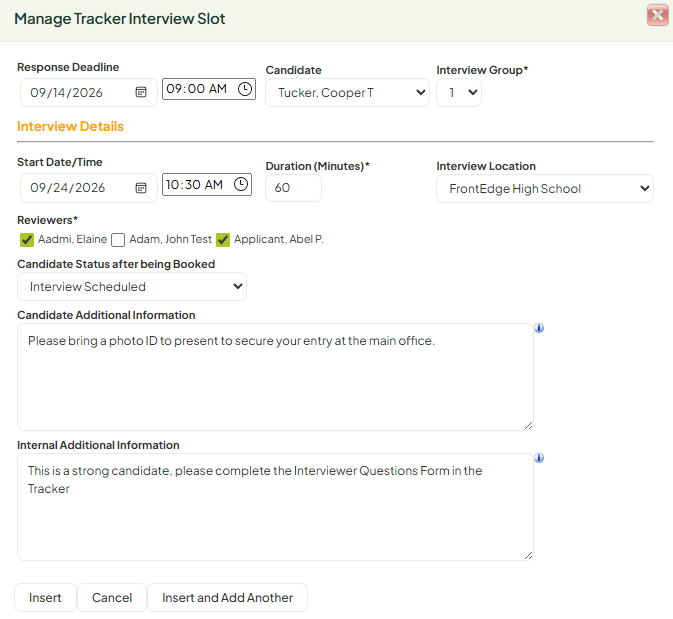The height and width of the screenshot is (619, 673).
Task: Open clock picker for 10:30 AM start time
Action: (241, 184)
